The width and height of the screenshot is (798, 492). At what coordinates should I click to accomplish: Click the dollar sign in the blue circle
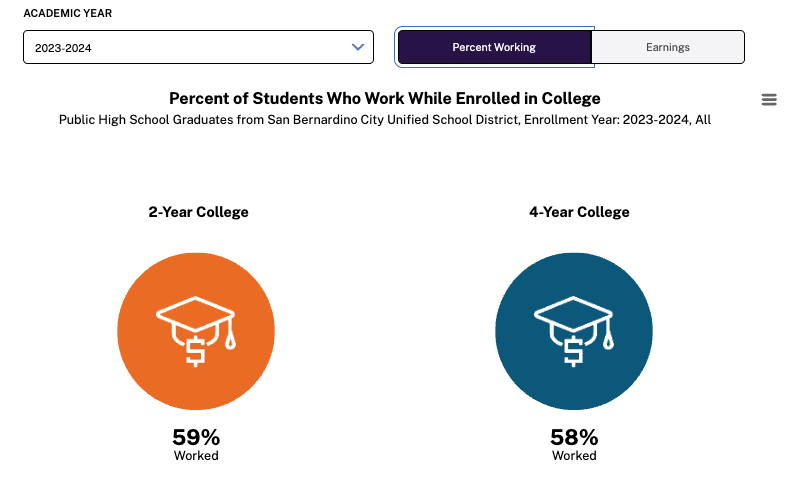tap(573, 351)
